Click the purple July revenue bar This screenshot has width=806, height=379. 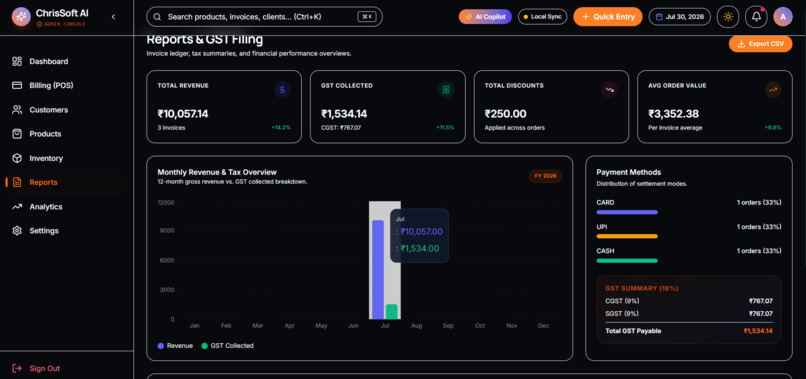click(x=378, y=270)
